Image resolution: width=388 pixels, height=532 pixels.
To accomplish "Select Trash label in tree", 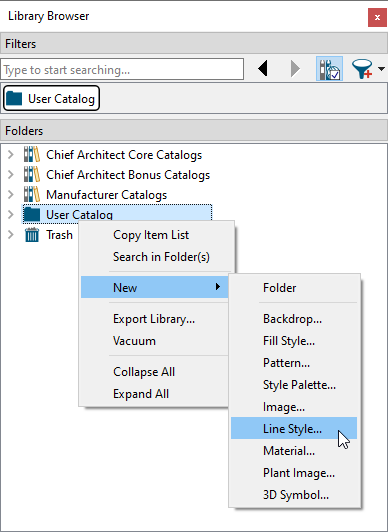I will pyautogui.click(x=59, y=235).
